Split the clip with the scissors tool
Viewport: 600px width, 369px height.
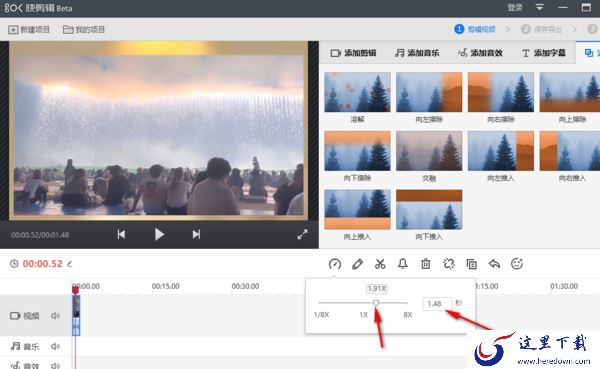point(380,264)
